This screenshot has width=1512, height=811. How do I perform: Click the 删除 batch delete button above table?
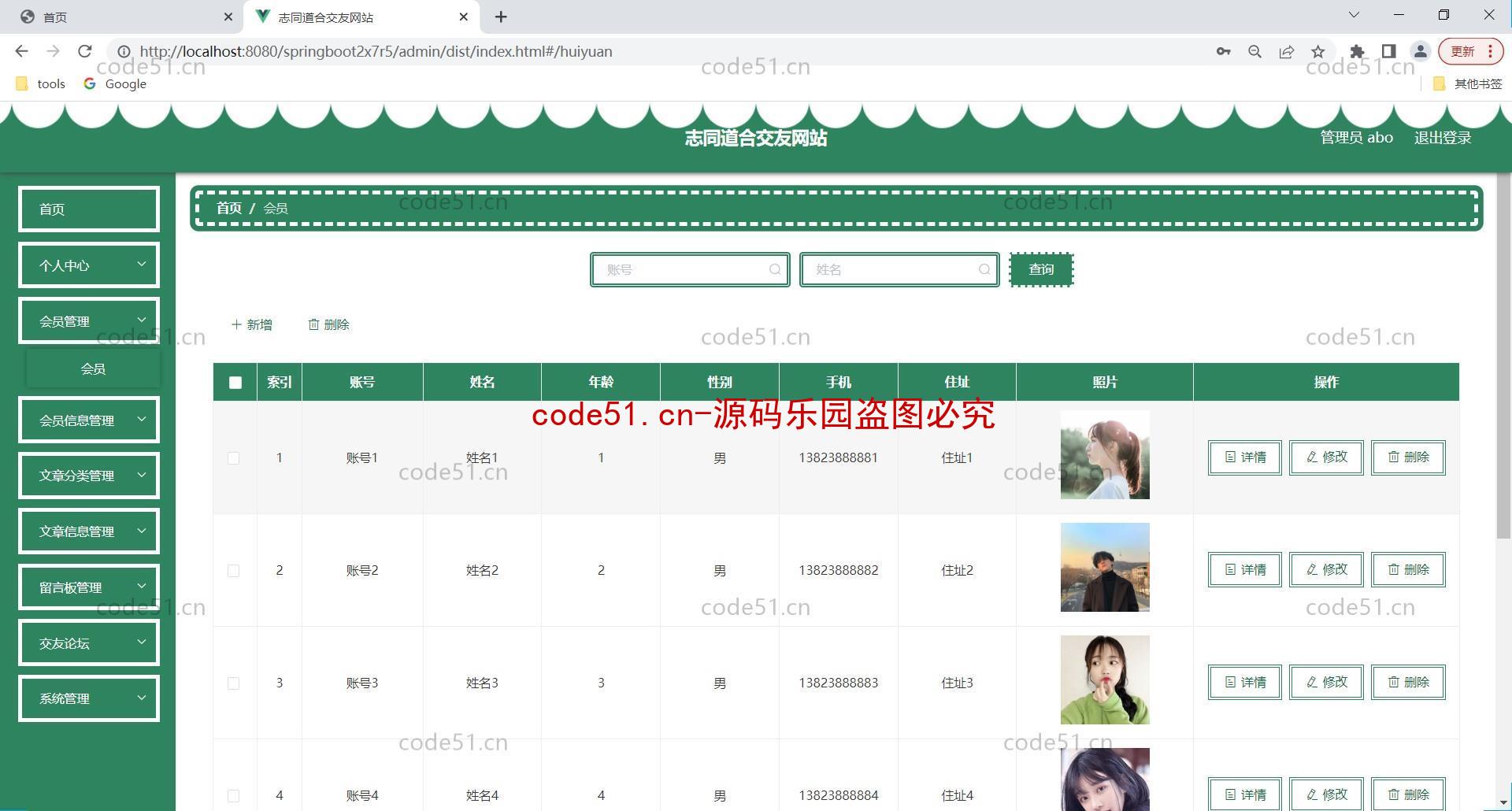point(328,324)
